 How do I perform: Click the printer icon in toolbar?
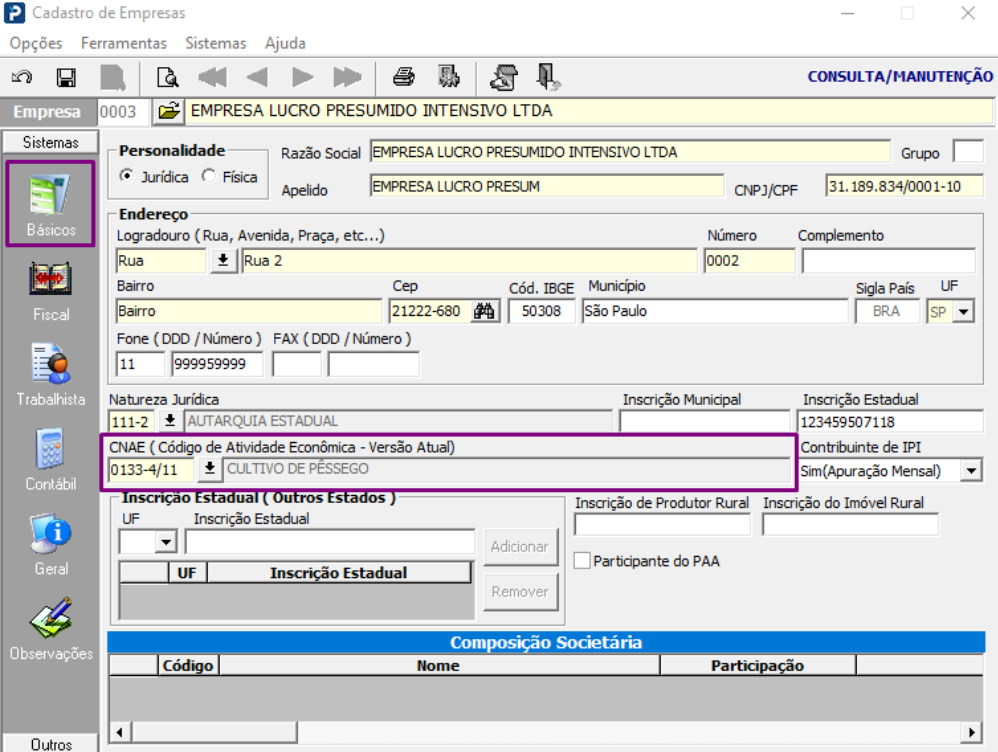coord(404,78)
